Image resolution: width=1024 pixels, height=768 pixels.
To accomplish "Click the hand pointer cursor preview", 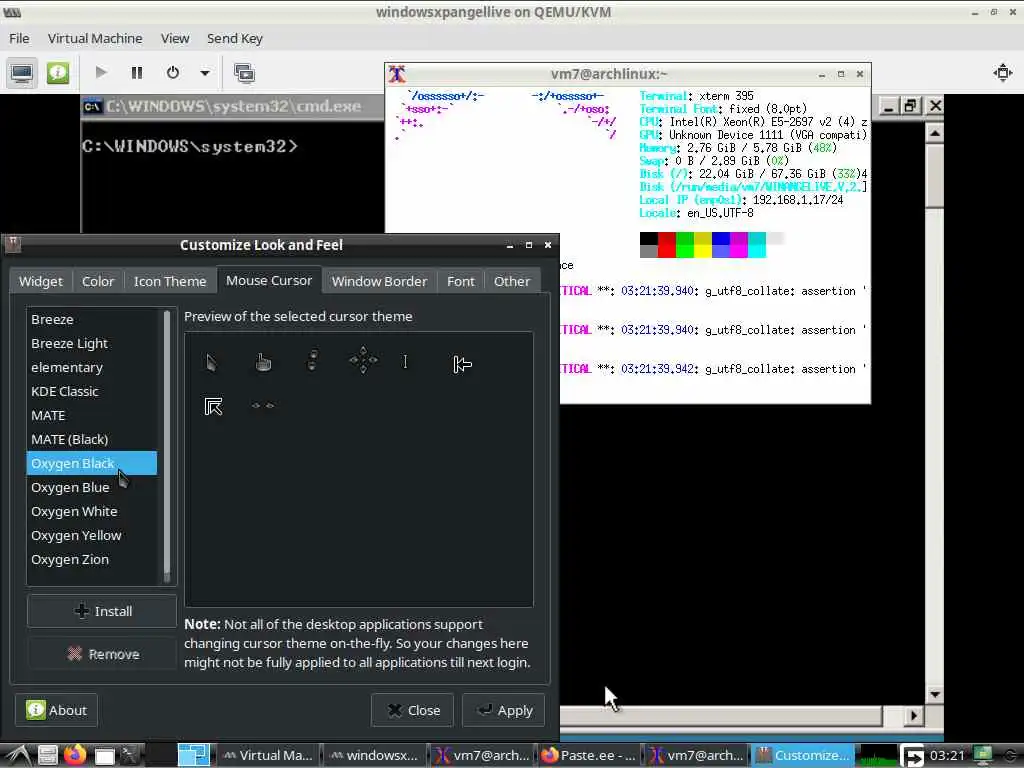I will (x=263, y=362).
